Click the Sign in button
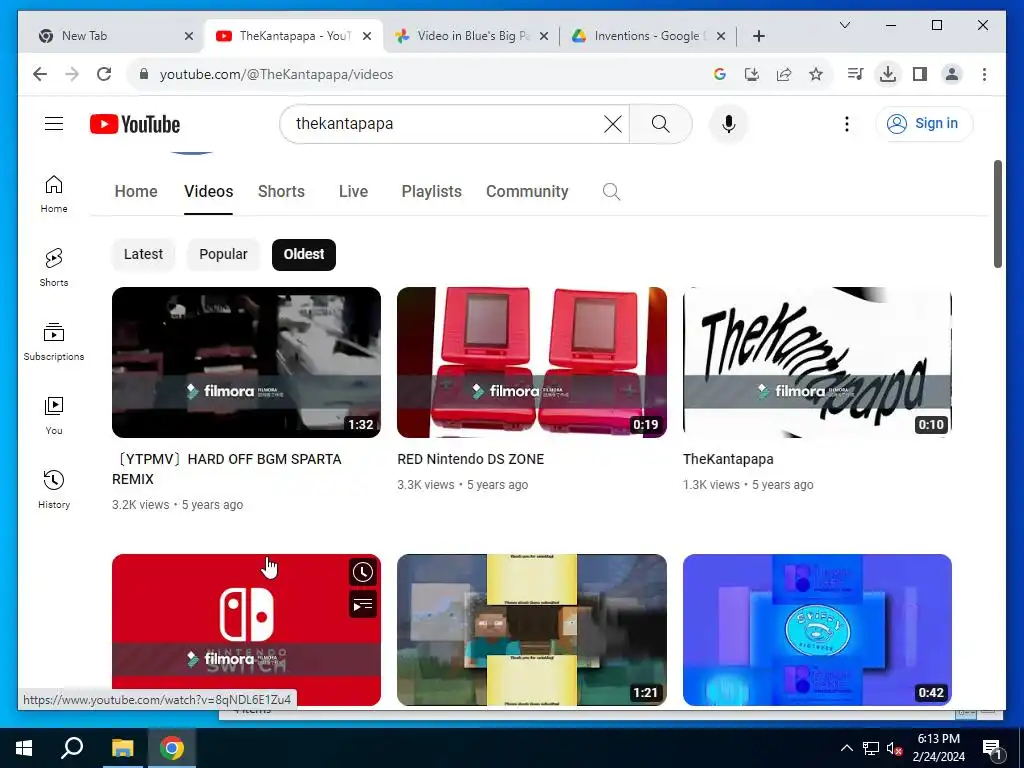1024x768 pixels. [x=924, y=123]
